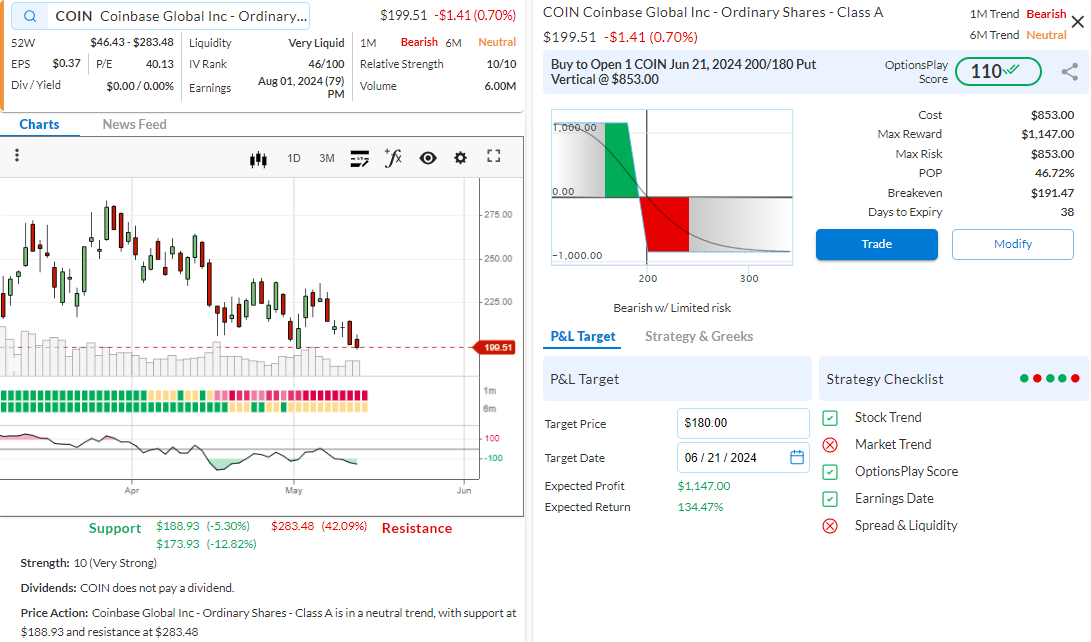This screenshot has height=642, width=1091.
Task: Click the '6M Trend Neutral' label in strategy panel
Action: pyautogui.click(x=1018, y=35)
